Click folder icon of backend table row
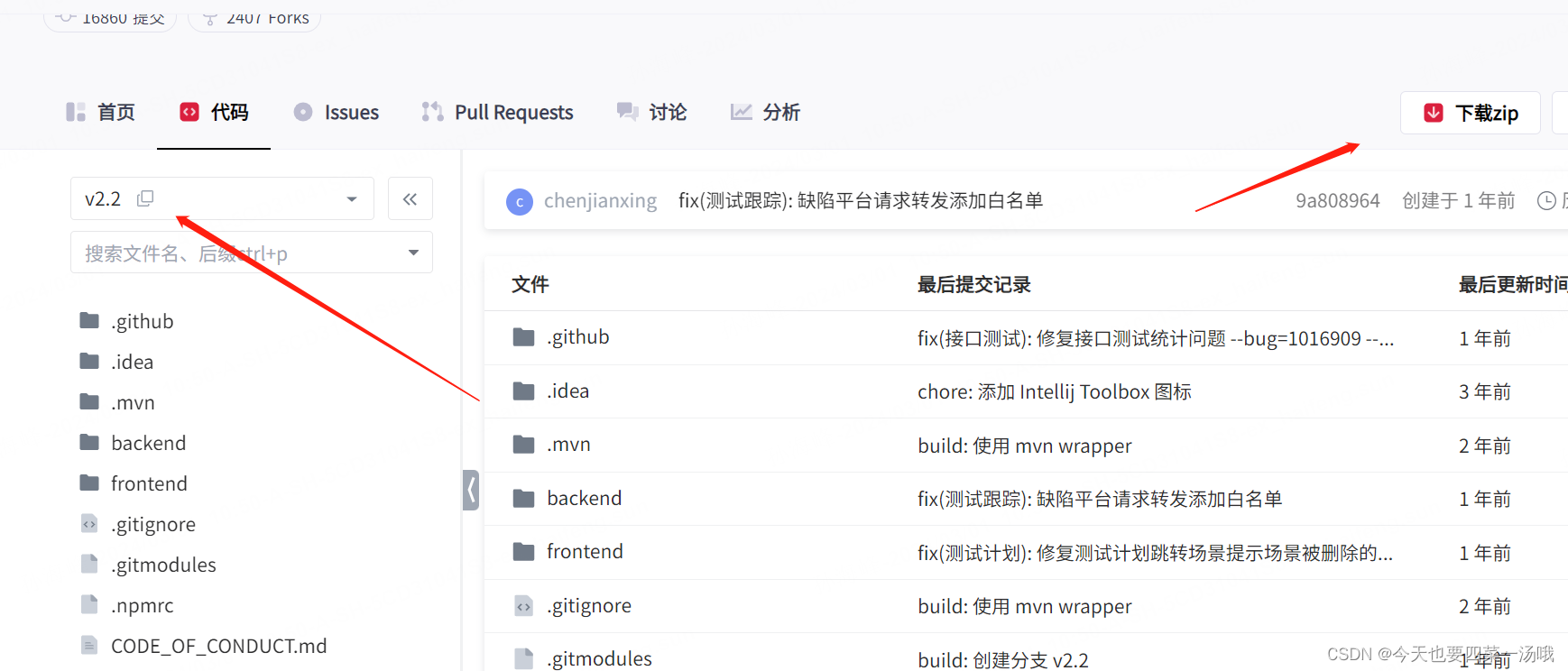Image resolution: width=1568 pixels, height=671 pixels. pos(523,498)
